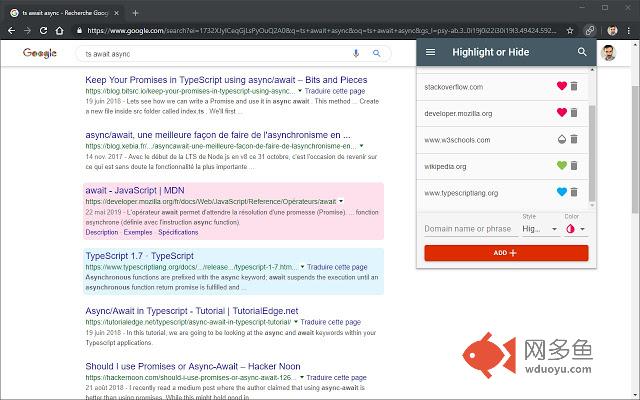Delete the developer.mozilla.org entry
This screenshot has height=400, width=640.
tap(574, 112)
